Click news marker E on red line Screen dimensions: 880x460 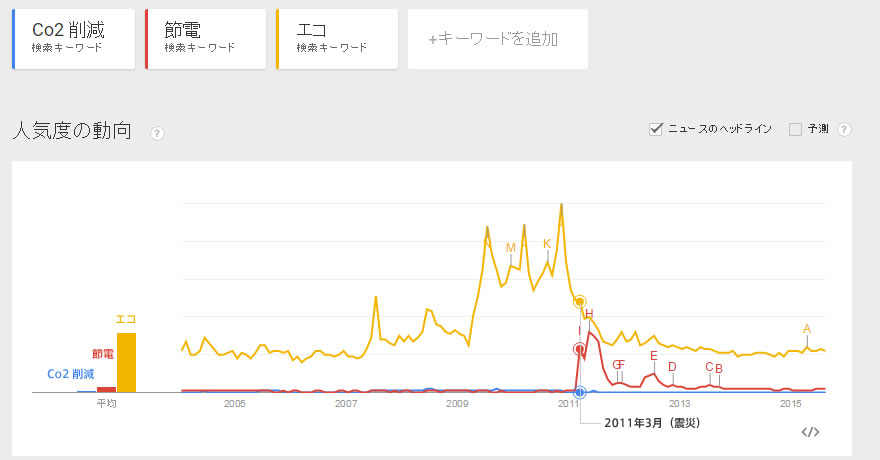tap(654, 356)
